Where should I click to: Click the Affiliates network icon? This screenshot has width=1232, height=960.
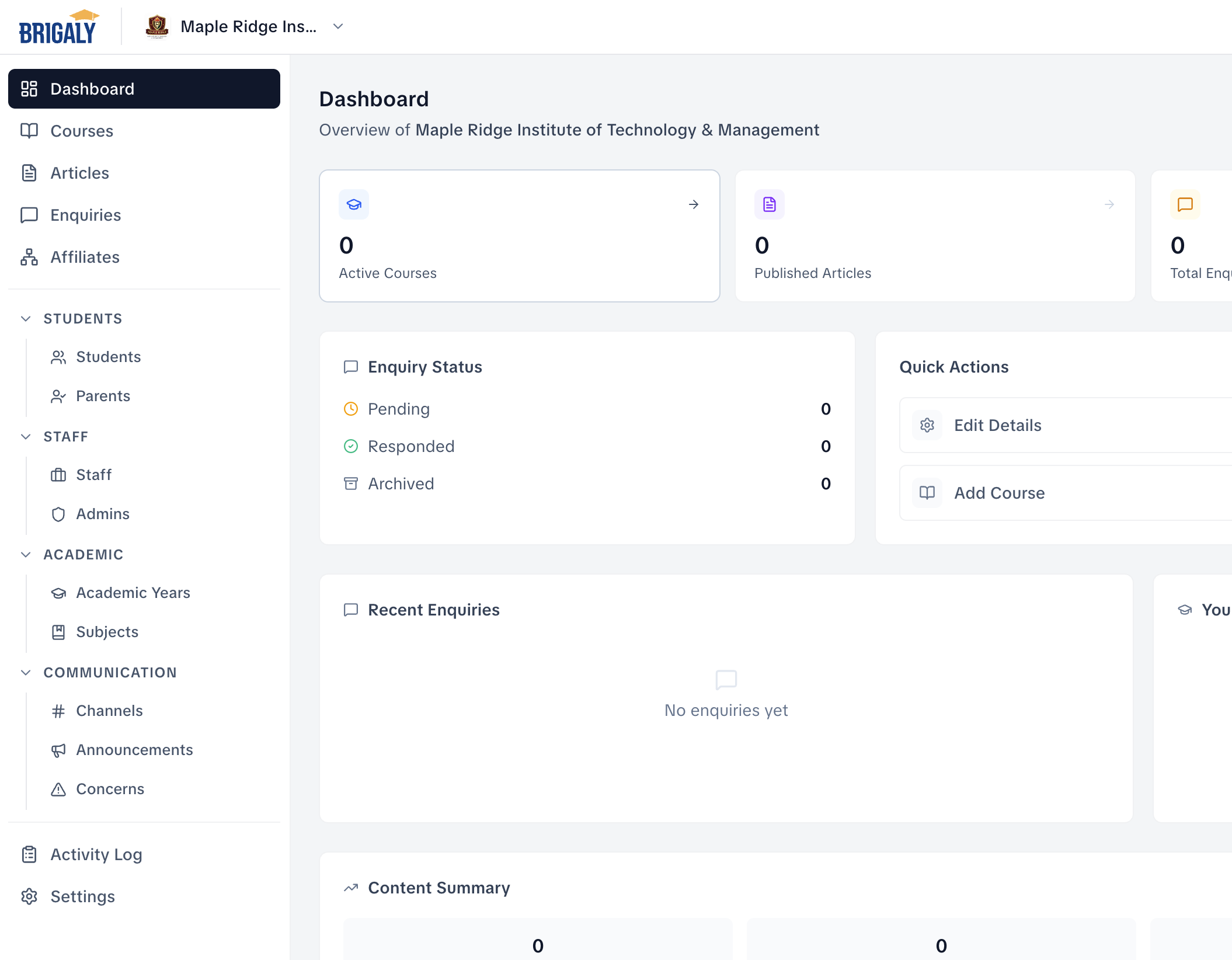click(x=29, y=257)
